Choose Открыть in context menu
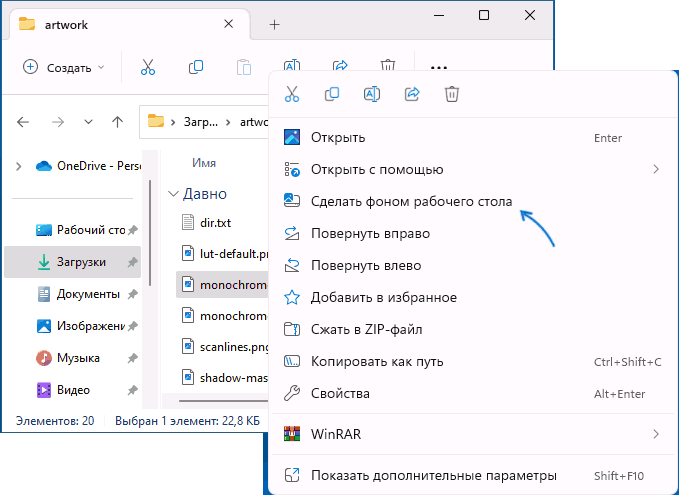Image resolution: width=679 pixels, height=495 pixels. click(473, 138)
